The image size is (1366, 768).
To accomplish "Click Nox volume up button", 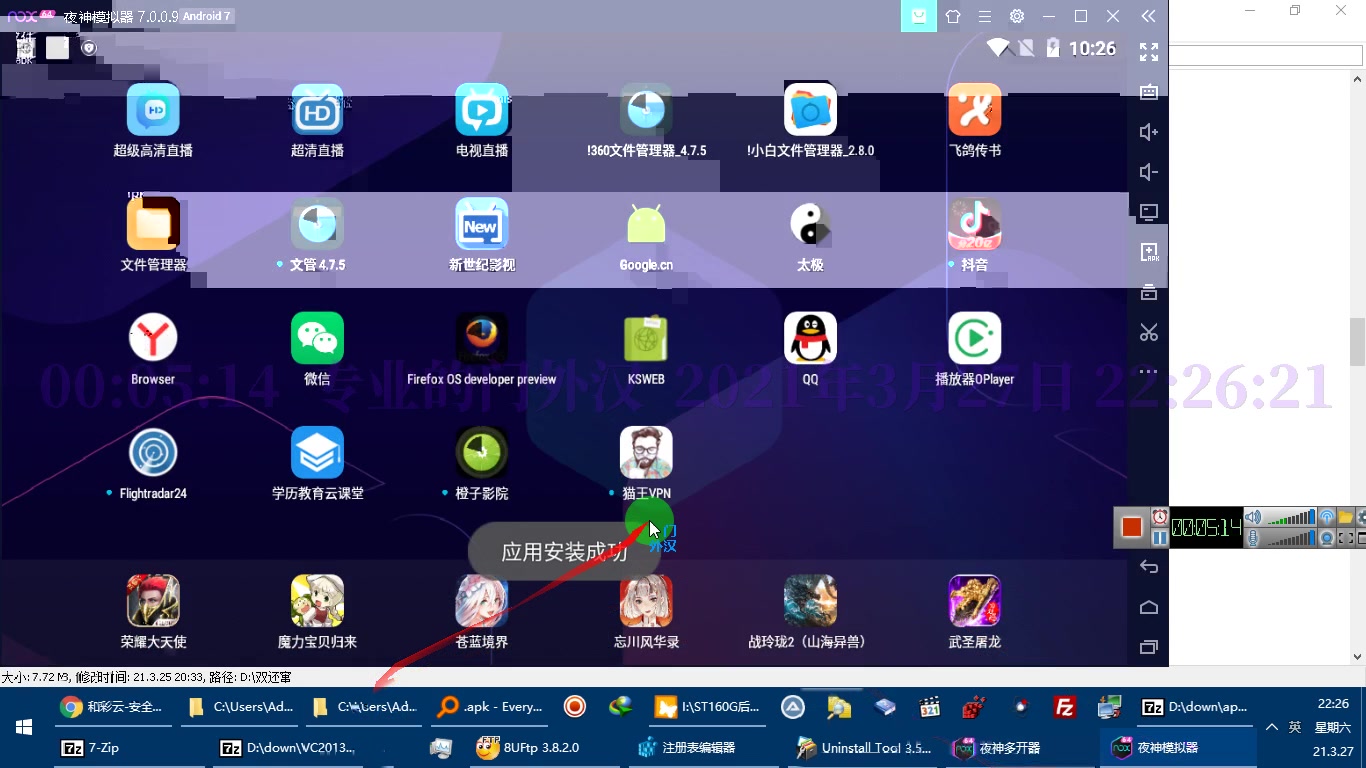I will (x=1149, y=132).
